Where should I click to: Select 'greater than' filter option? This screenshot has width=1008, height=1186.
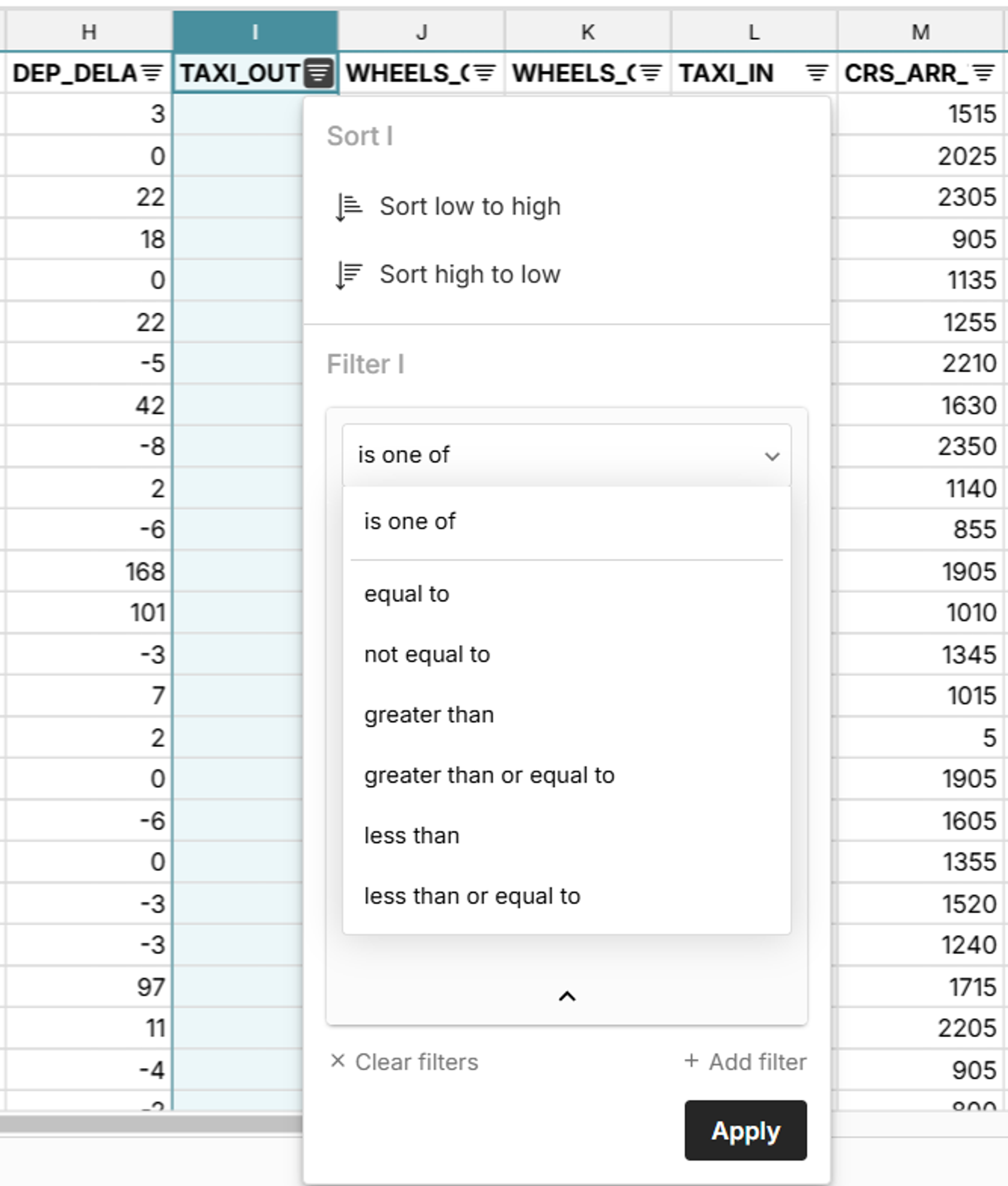(428, 715)
